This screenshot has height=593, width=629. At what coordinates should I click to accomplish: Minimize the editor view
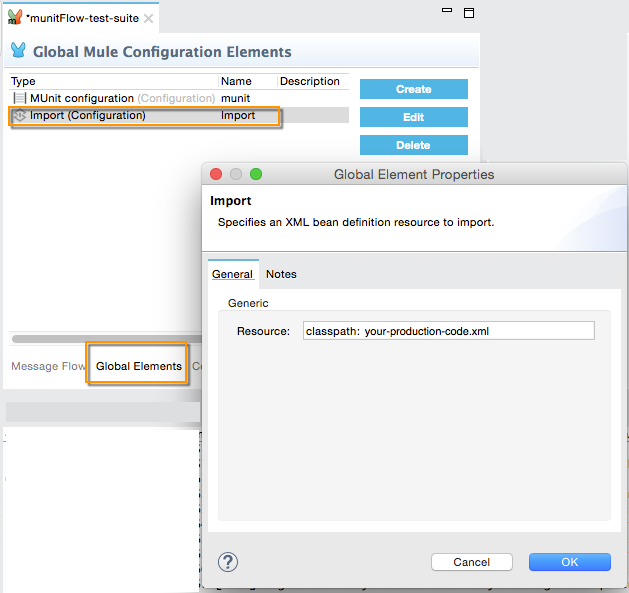pyautogui.click(x=446, y=10)
